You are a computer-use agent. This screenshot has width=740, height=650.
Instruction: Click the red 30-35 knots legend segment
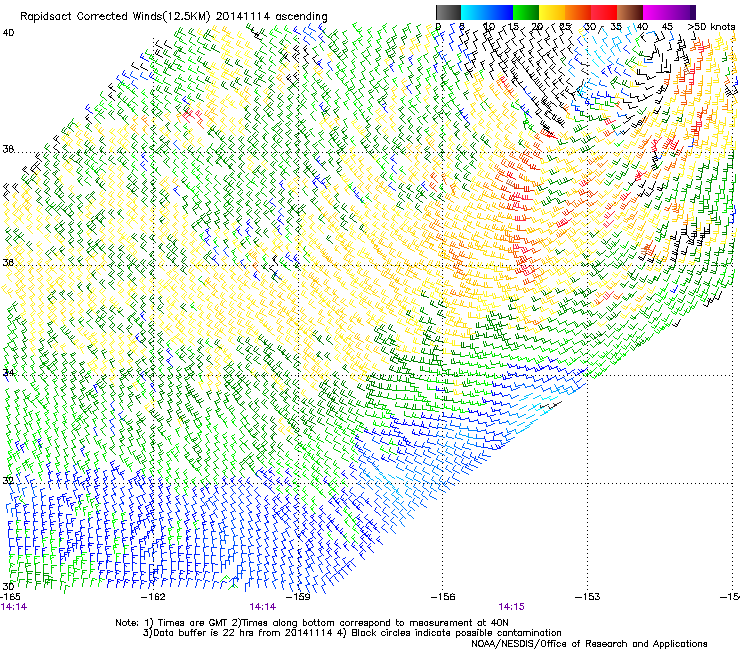coord(604,12)
